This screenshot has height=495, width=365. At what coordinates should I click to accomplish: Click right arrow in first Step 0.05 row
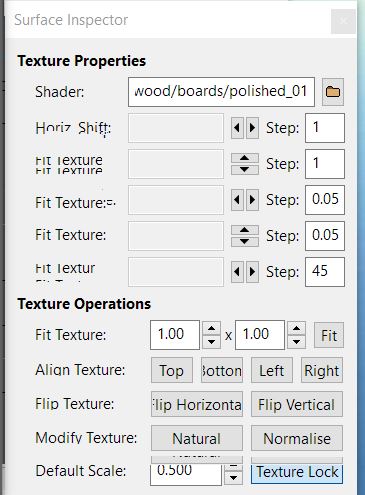(x=252, y=200)
